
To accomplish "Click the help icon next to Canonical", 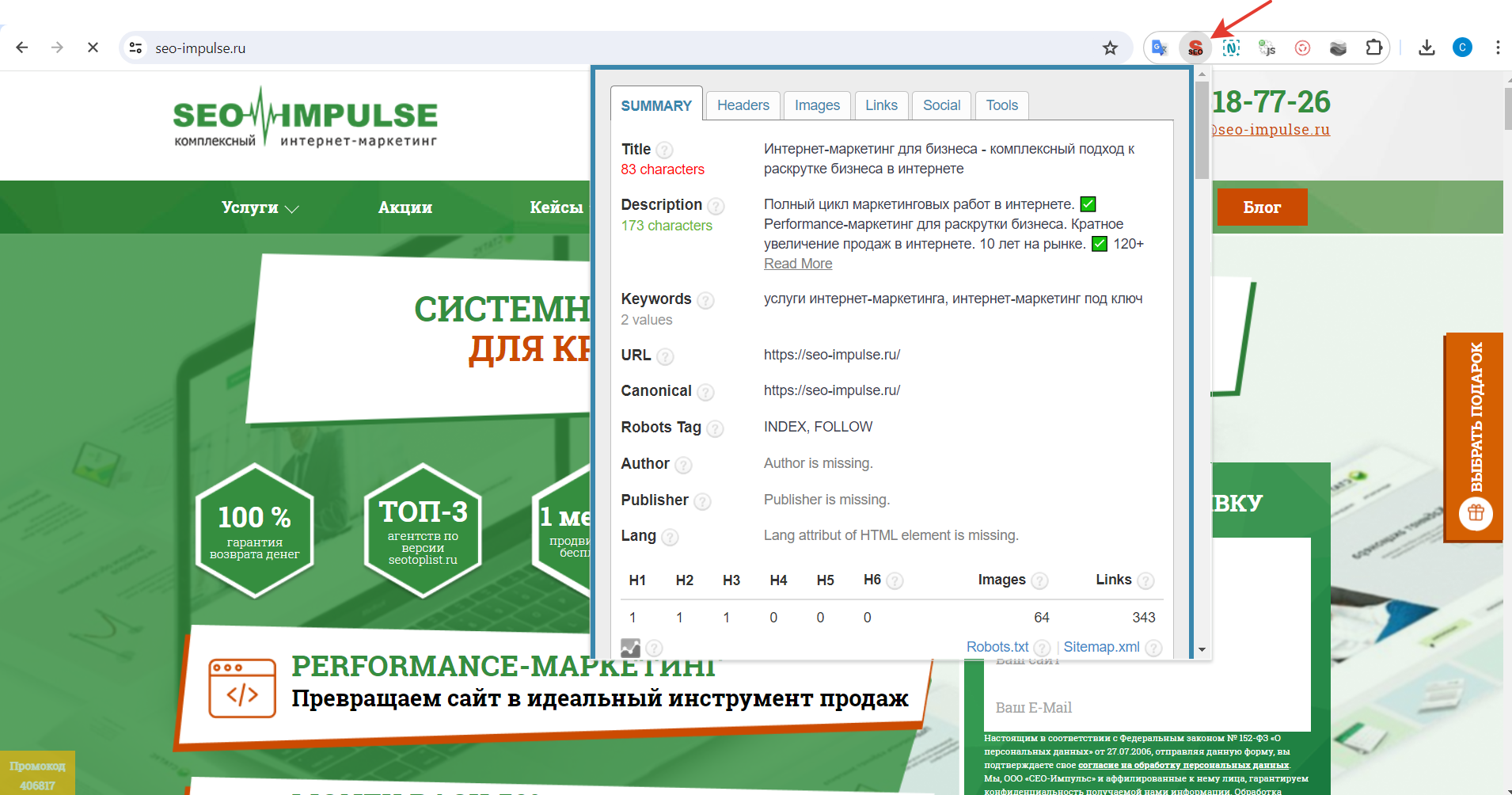I will [705, 392].
